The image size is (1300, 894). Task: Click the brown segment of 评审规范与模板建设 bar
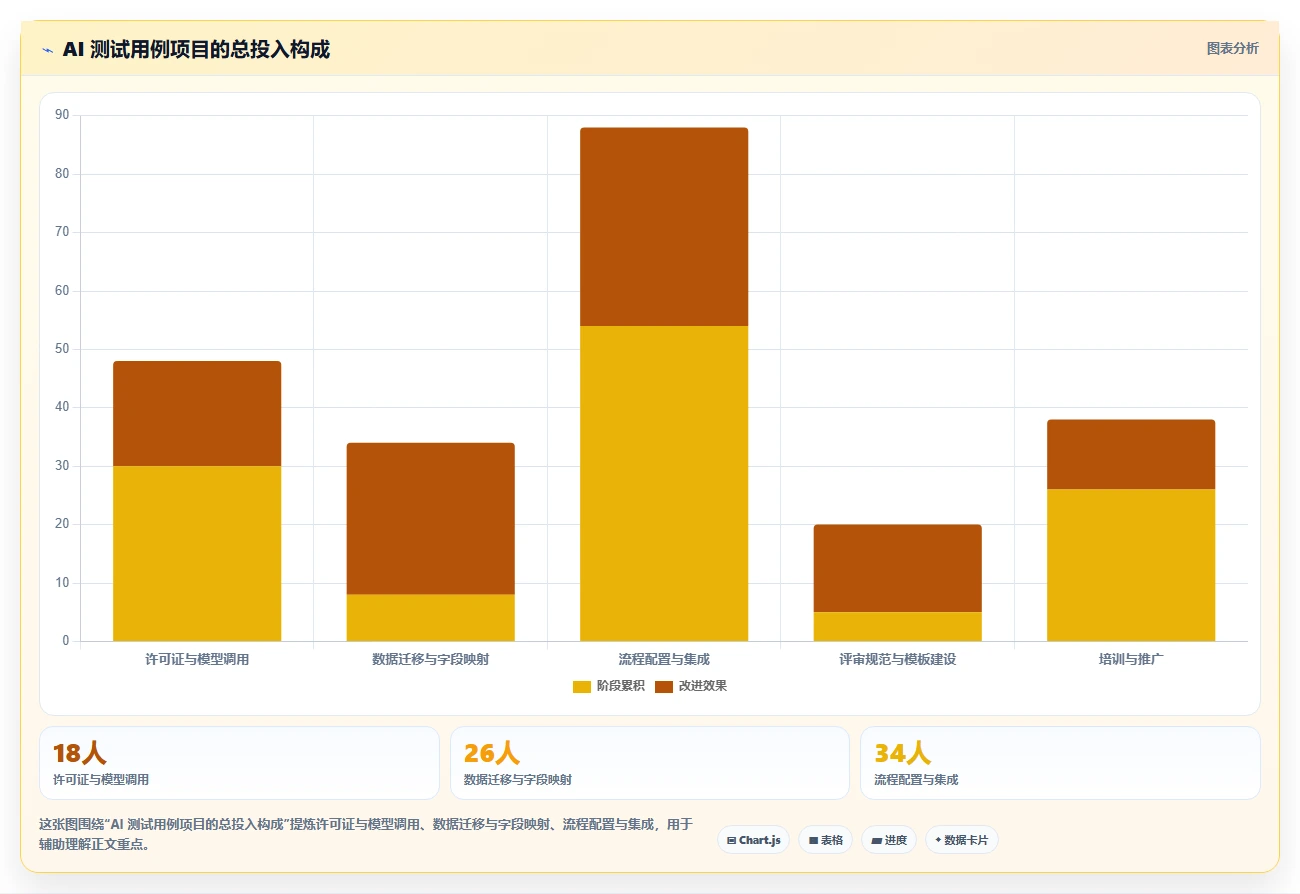pyautogui.click(x=897, y=568)
